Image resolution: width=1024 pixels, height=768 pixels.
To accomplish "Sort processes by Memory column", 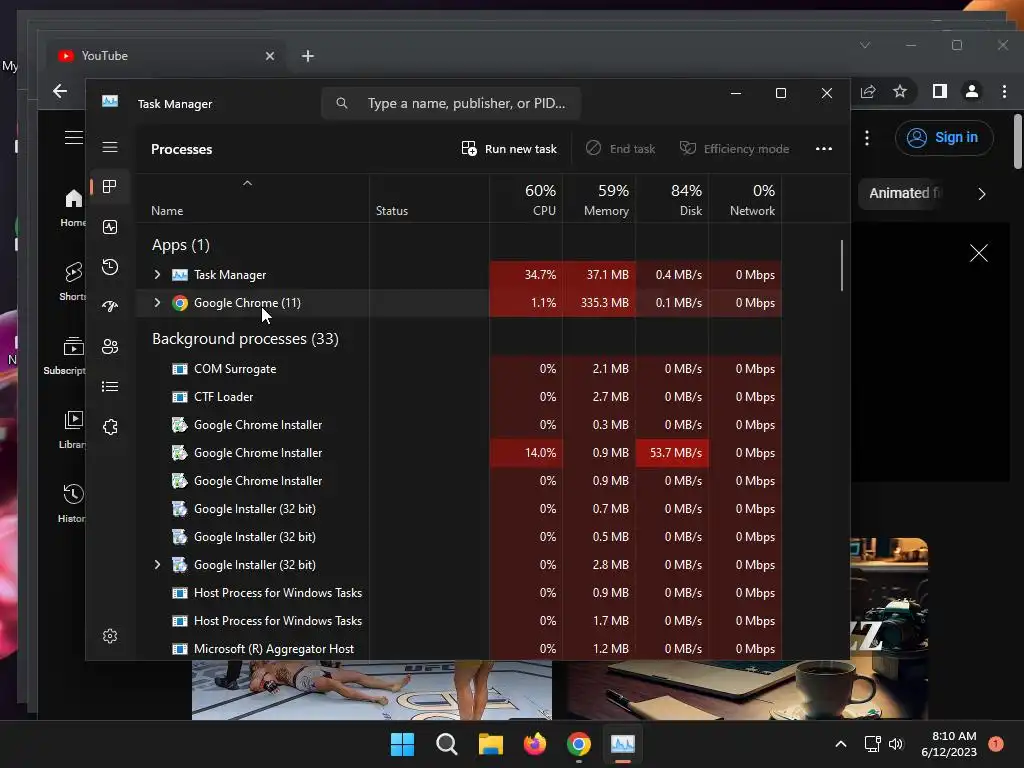I will point(600,200).
